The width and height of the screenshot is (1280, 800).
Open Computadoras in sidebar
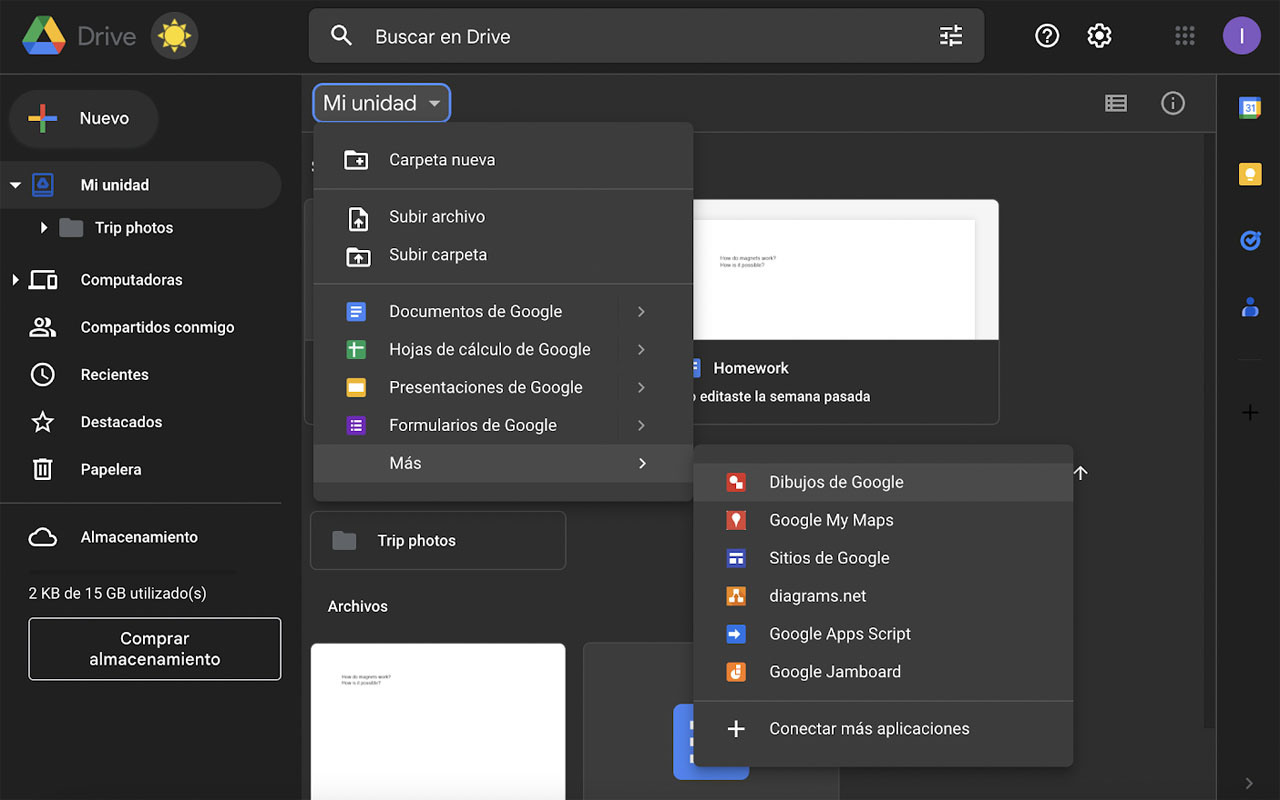click(x=131, y=280)
